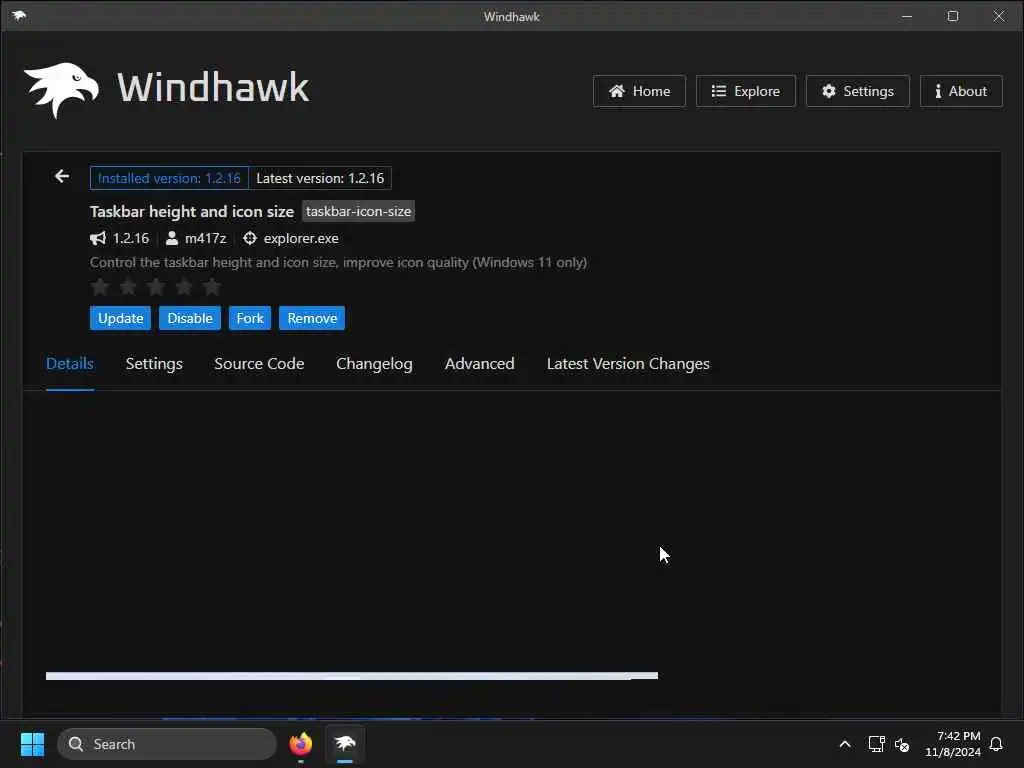Viewport: 1024px width, 768px height.
Task: Click the Windhawk taskbar icon
Action: pos(345,744)
